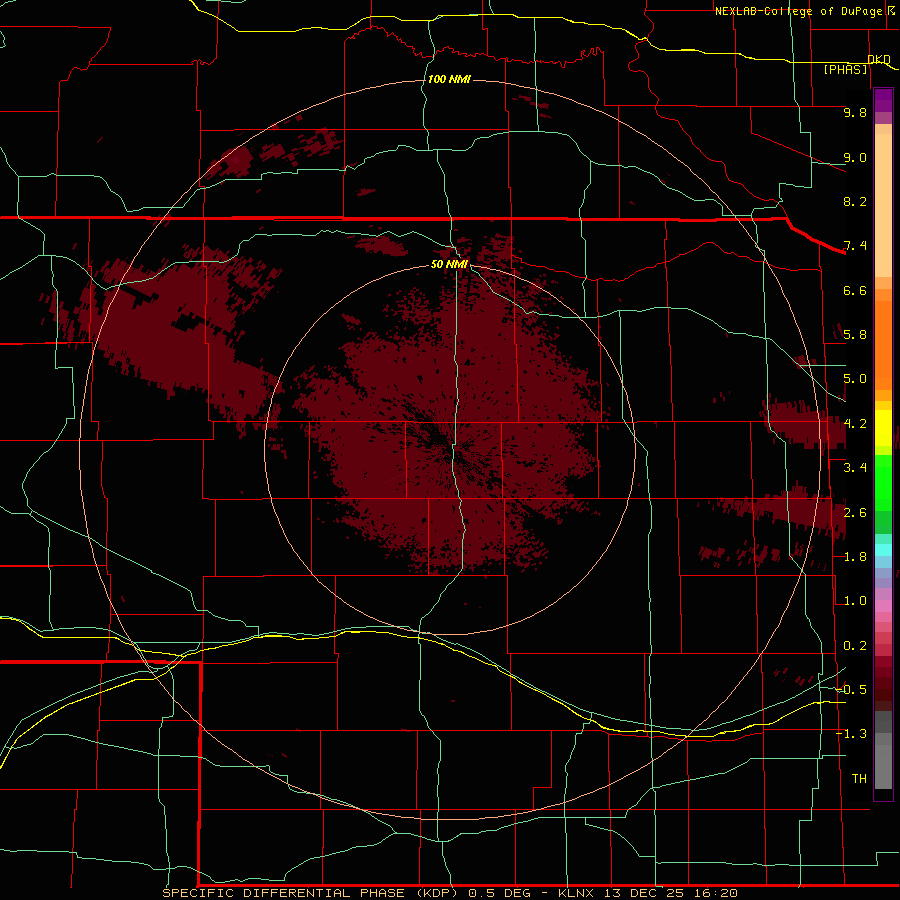Pick the yellow color bar segment

883,428
